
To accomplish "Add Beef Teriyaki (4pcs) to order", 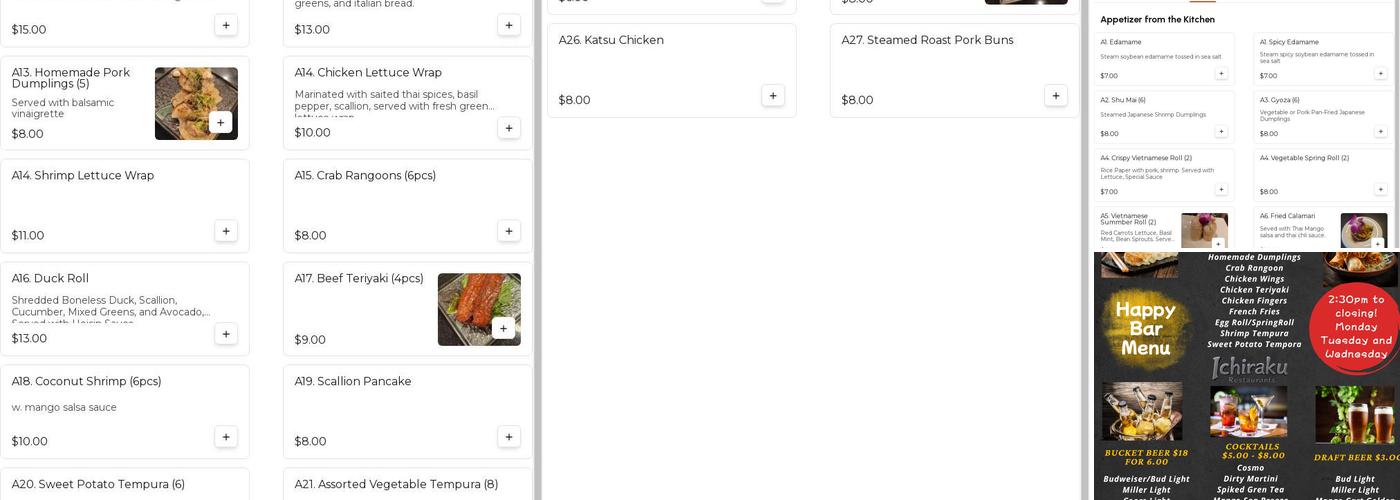I will click(x=503, y=328).
